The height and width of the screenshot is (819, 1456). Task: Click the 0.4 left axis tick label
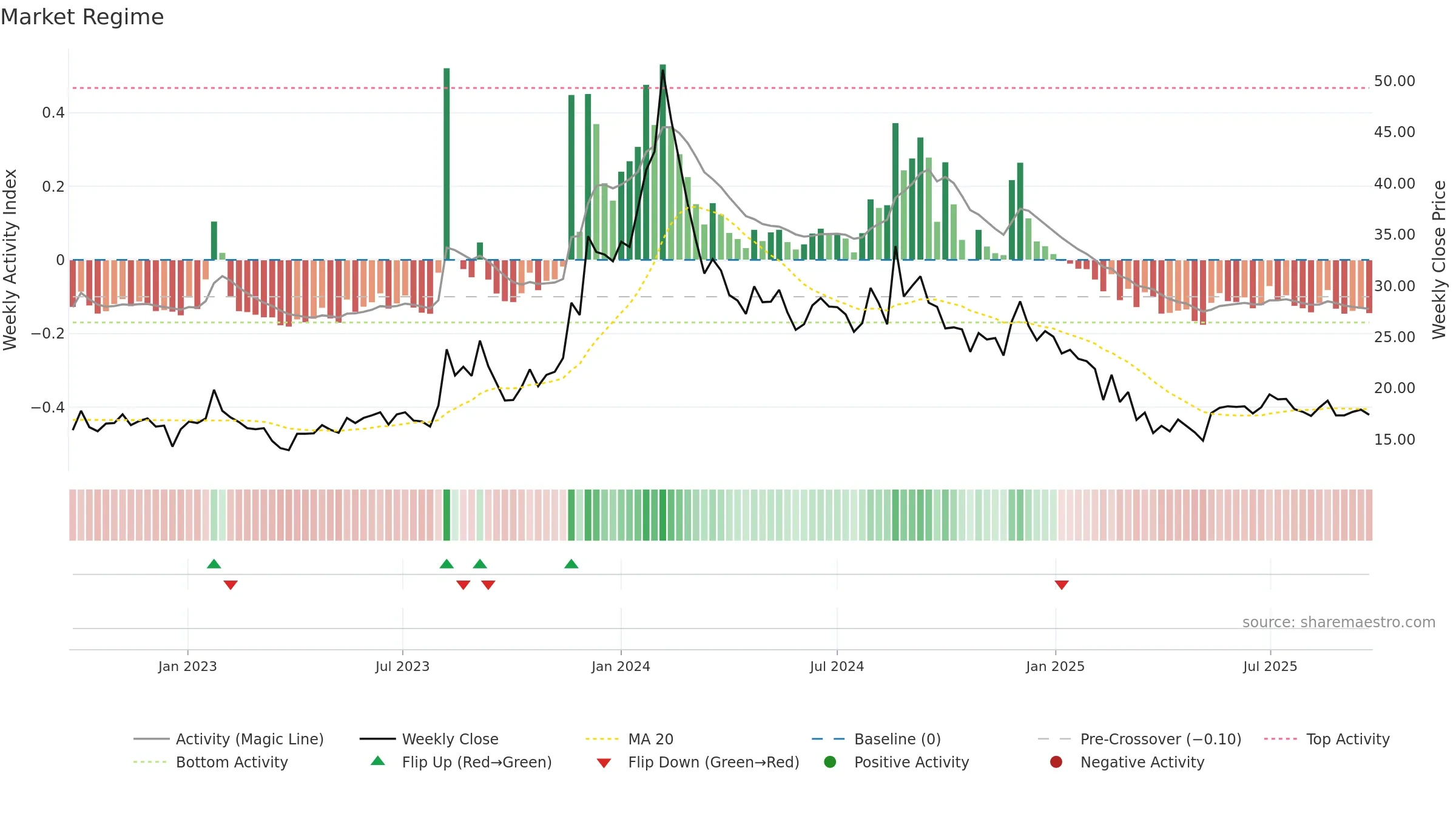click(53, 112)
